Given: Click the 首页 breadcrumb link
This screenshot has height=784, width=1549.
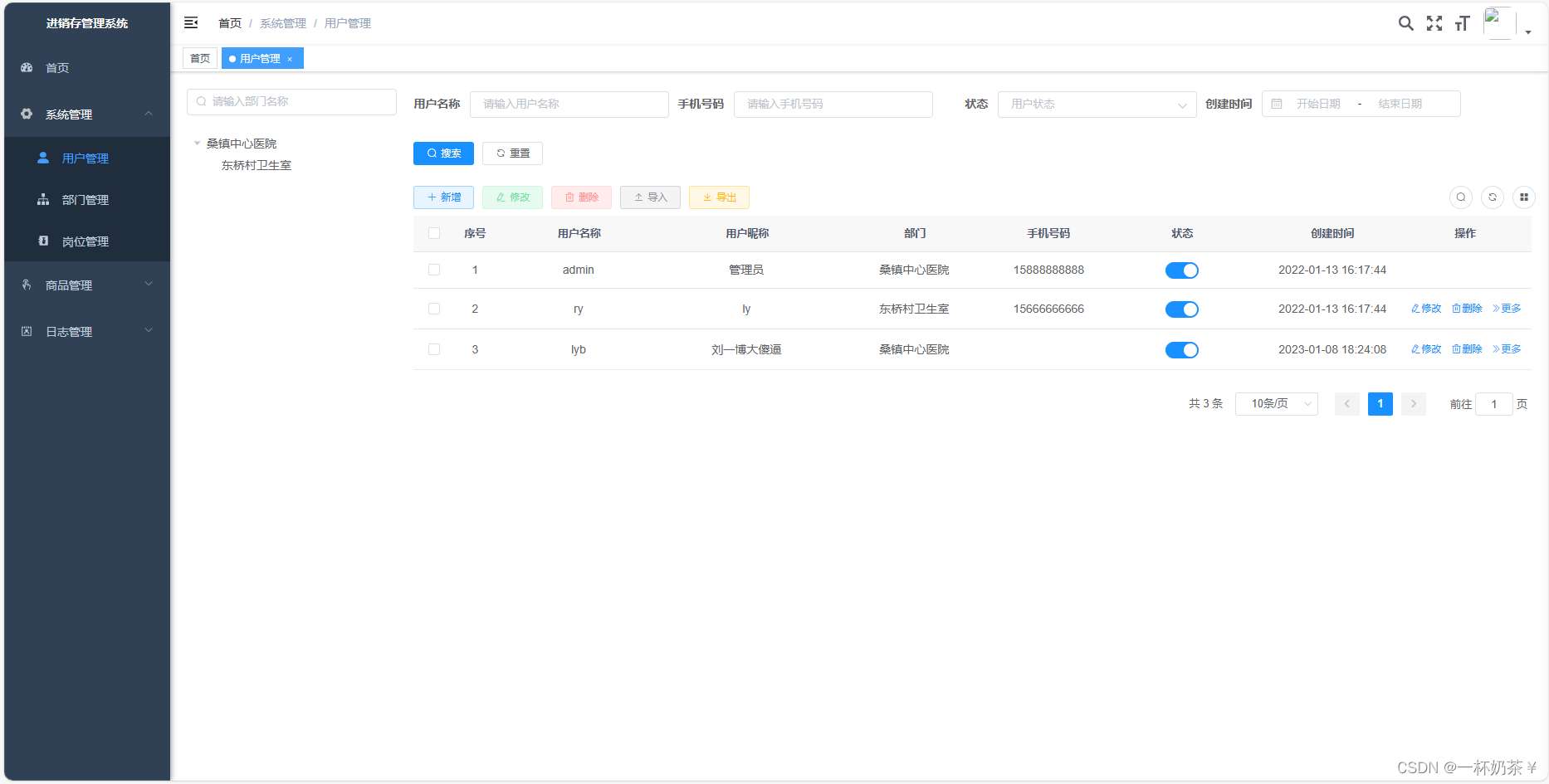Looking at the screenshot, I should (230, 23).
